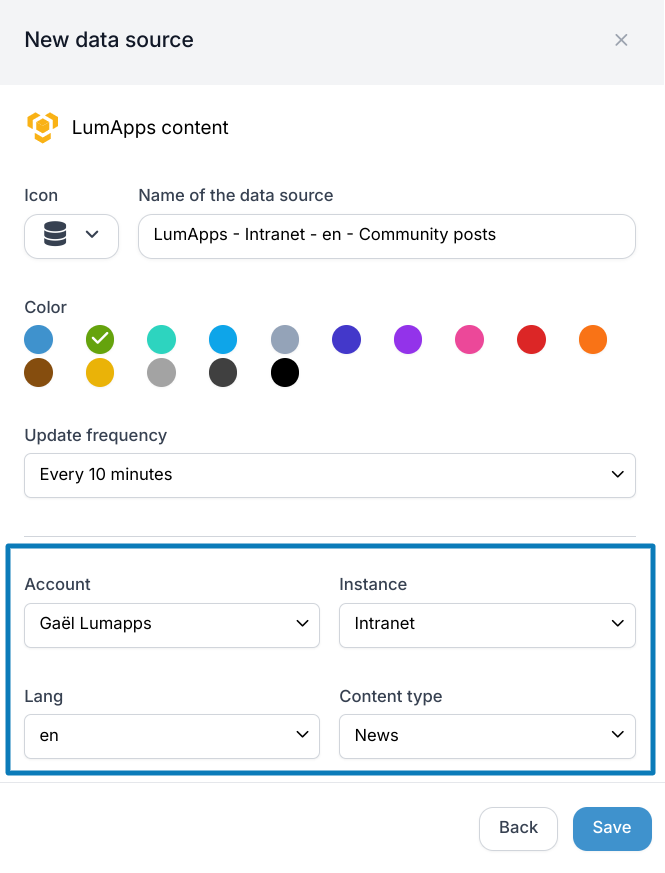Image resolution: width=665 pixels, height=873 pixels.
Task: Choose the red color swatch
Action: (x=531, y=340)
